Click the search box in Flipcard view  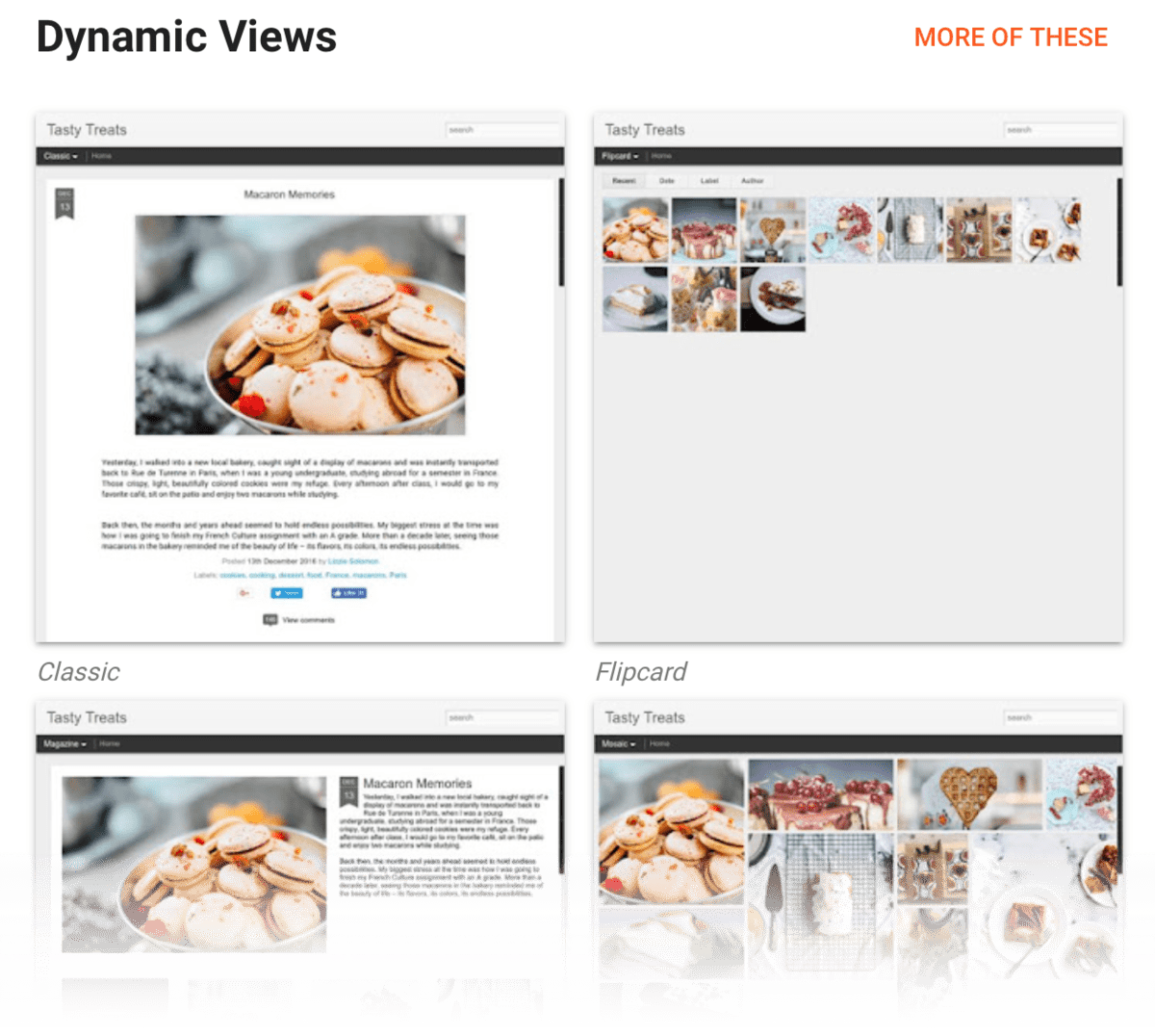tap(1061, 129)
